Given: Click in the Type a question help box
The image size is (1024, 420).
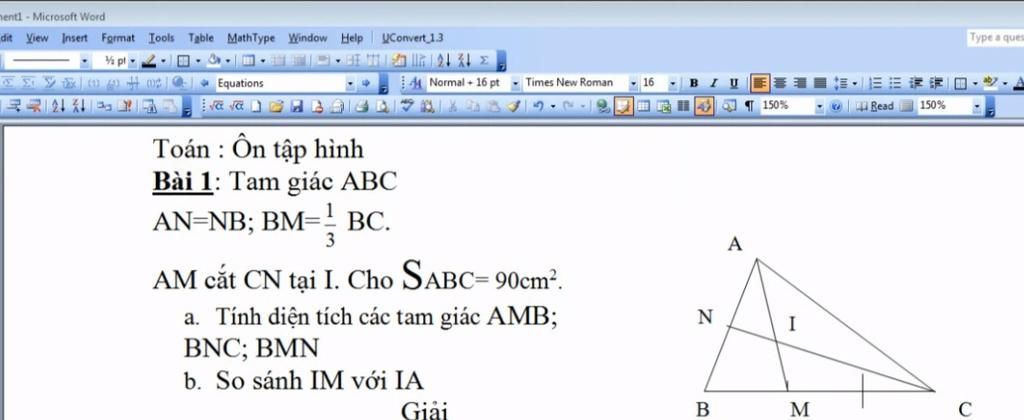Looking at the screenshot, I should coord(995,38).
